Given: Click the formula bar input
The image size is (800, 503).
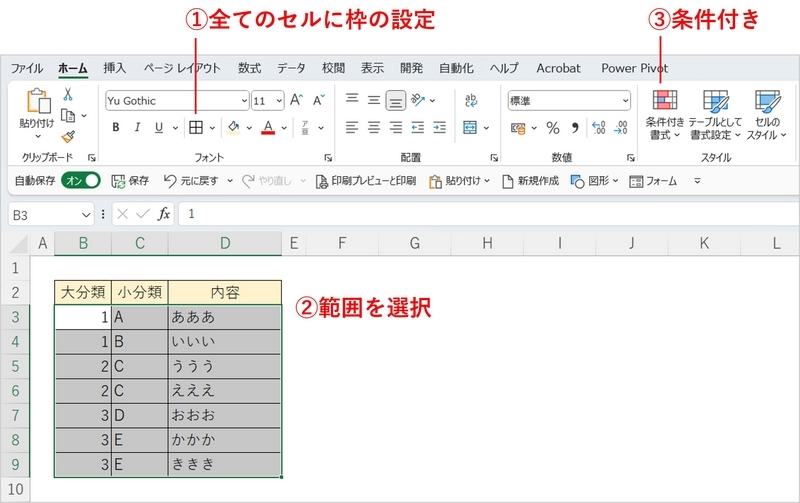Looking at the screenshot, I should [x=489, y=214].
